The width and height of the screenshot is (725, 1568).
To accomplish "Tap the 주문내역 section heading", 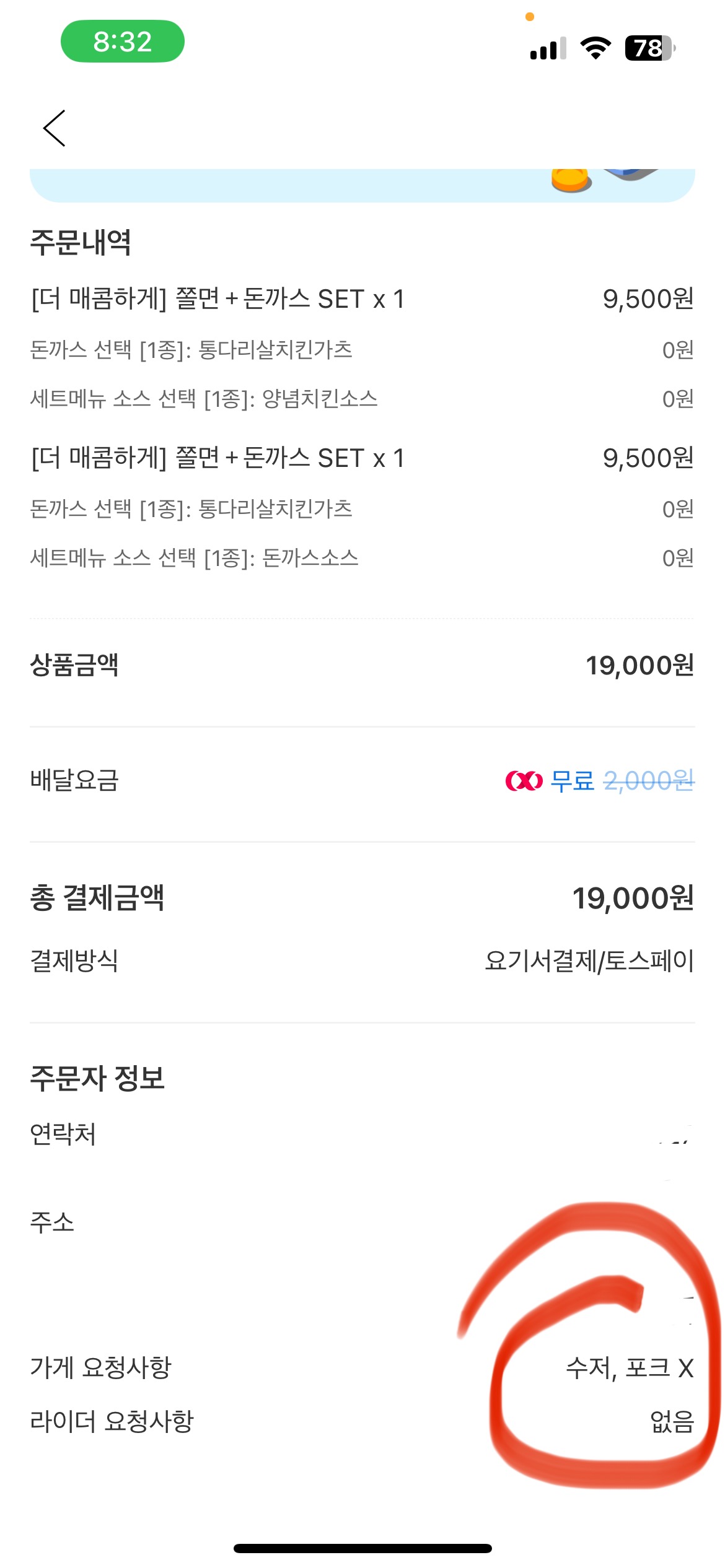I will pyautogui.click(x=81, y=242).
